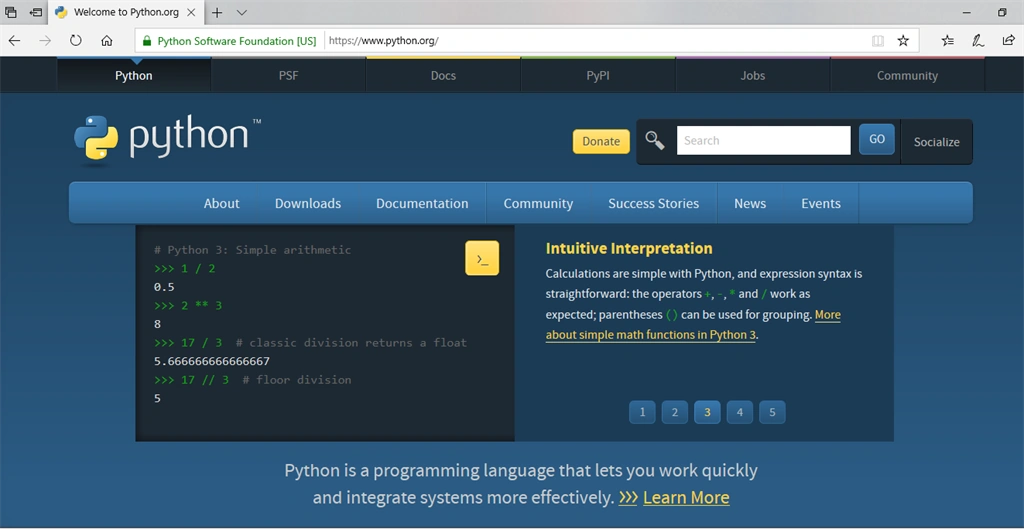Image resolution: width=1024 pixels, height=529 pixels.
Task: Launch the interactive shell icon button
Action: 482,258
